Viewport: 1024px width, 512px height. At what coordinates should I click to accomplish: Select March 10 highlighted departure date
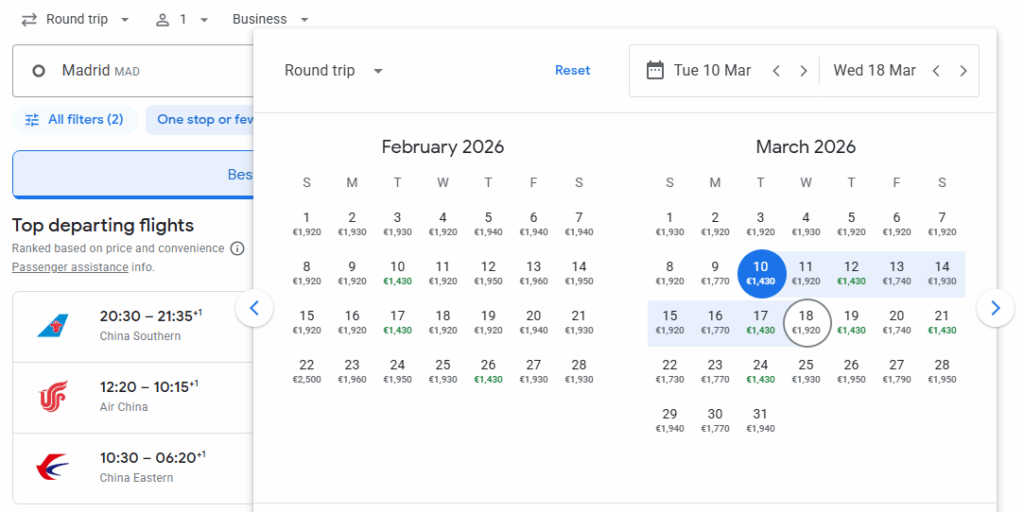[x=761, y=274]
